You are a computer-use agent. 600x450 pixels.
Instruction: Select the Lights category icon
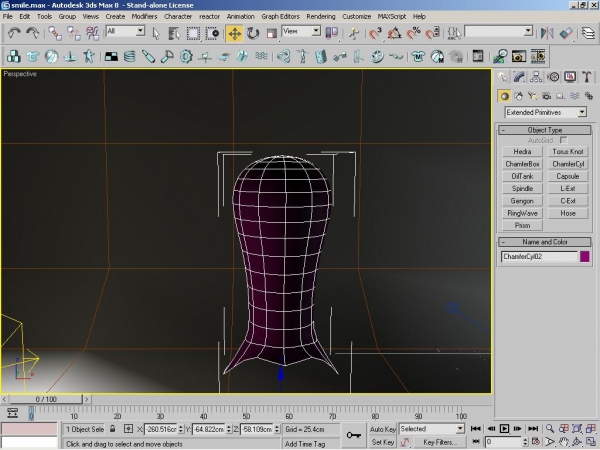(x=532, y=96)
